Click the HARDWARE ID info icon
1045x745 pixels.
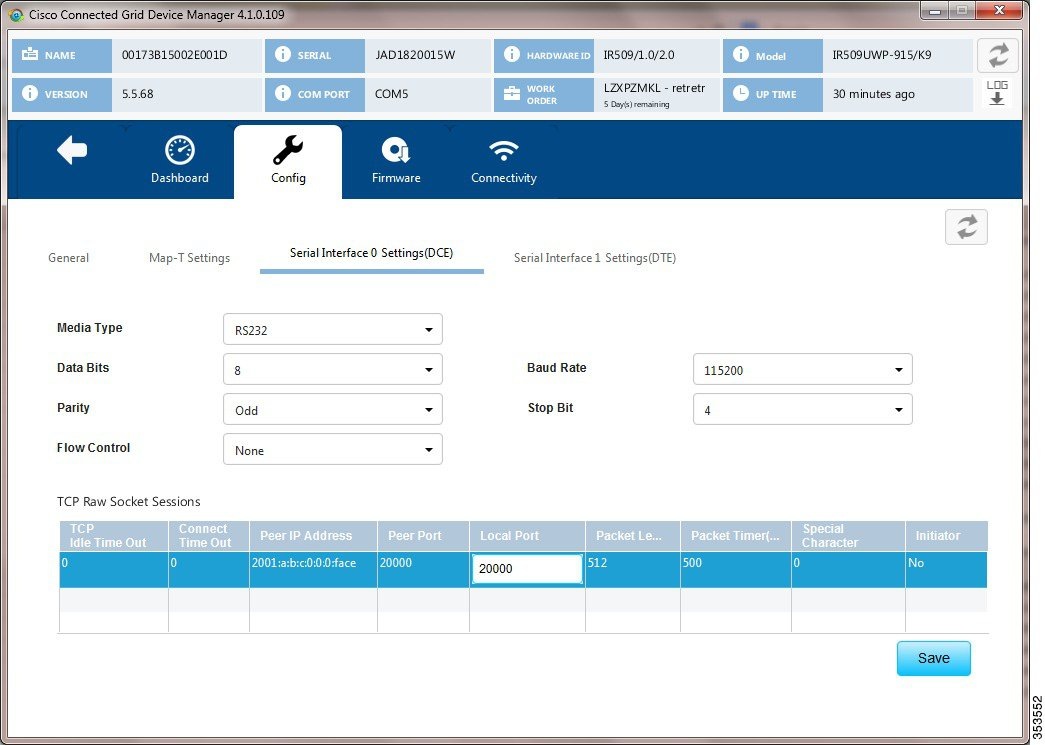pyautogui.click(x=511, y=55)
